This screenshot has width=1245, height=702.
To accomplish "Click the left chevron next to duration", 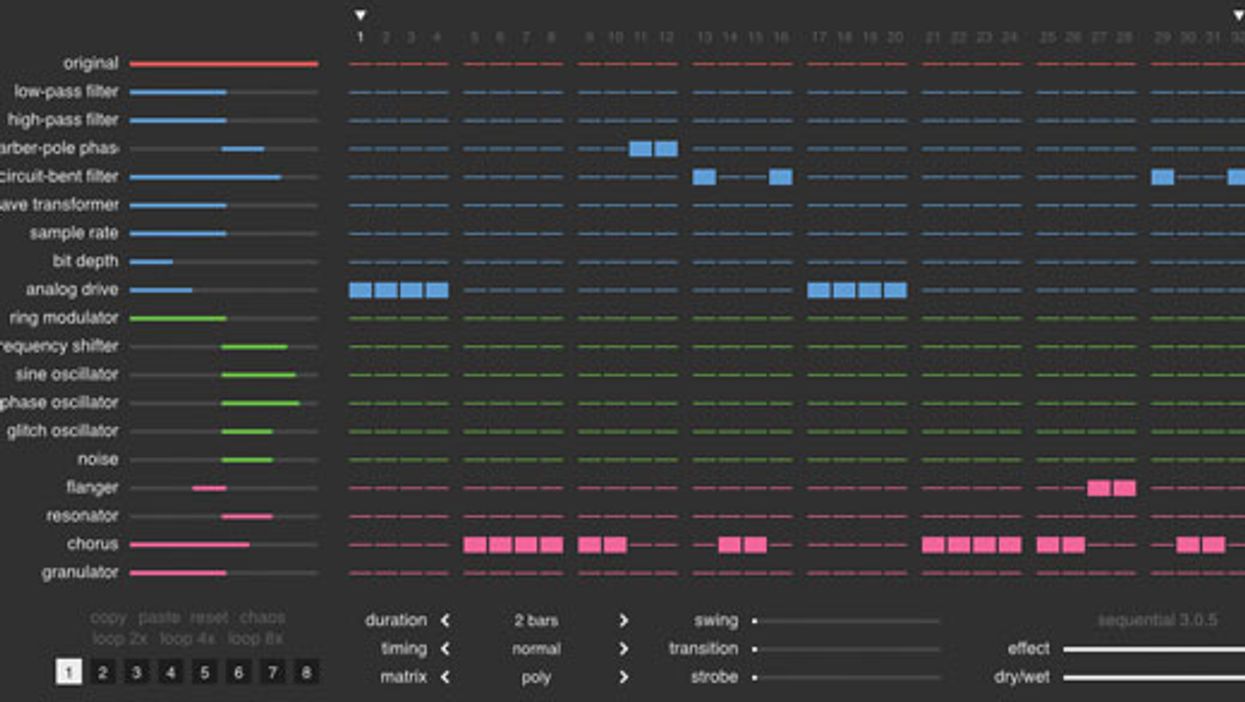I will coord(446,621).
